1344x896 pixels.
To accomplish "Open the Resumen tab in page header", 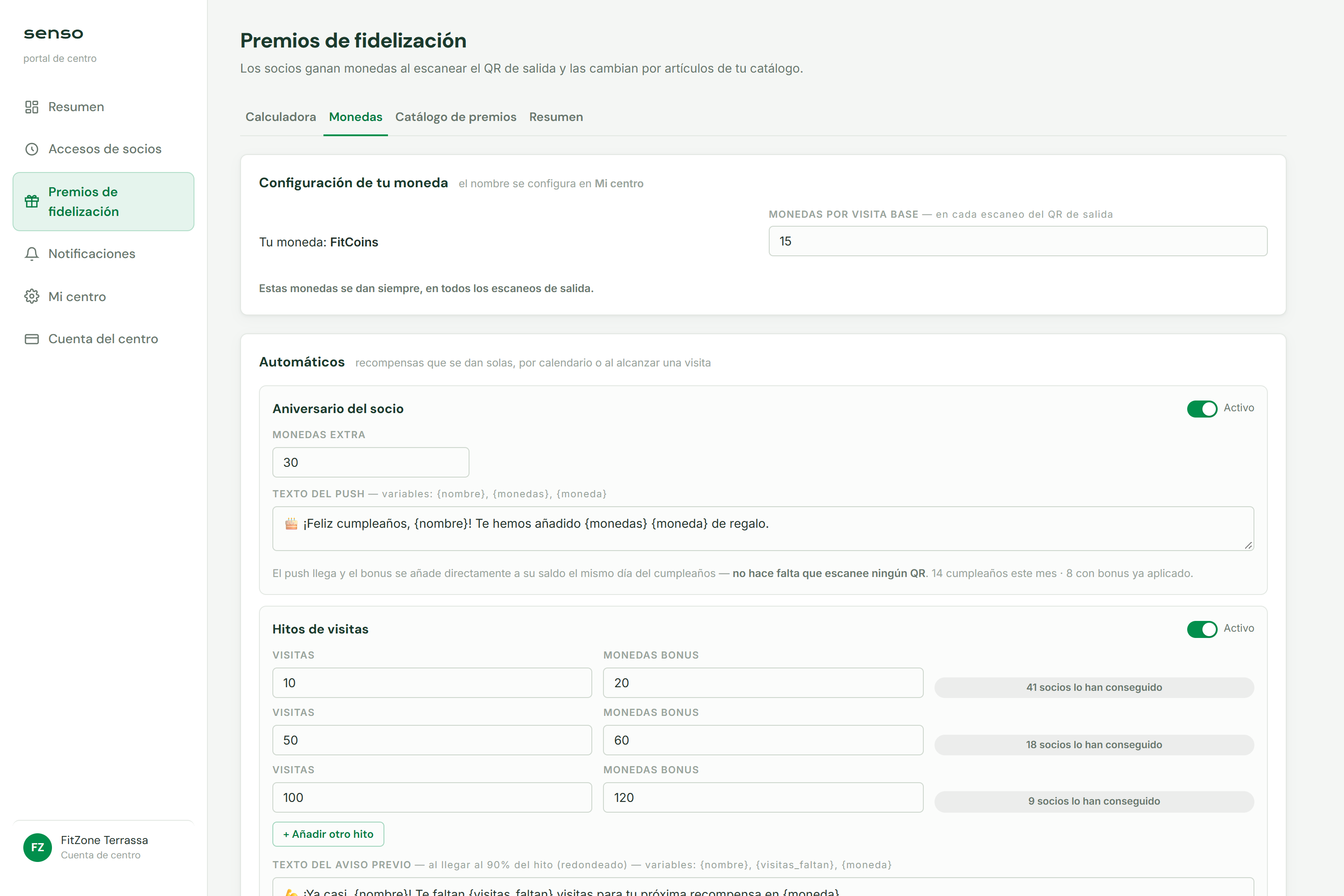I will click(556, 117).
